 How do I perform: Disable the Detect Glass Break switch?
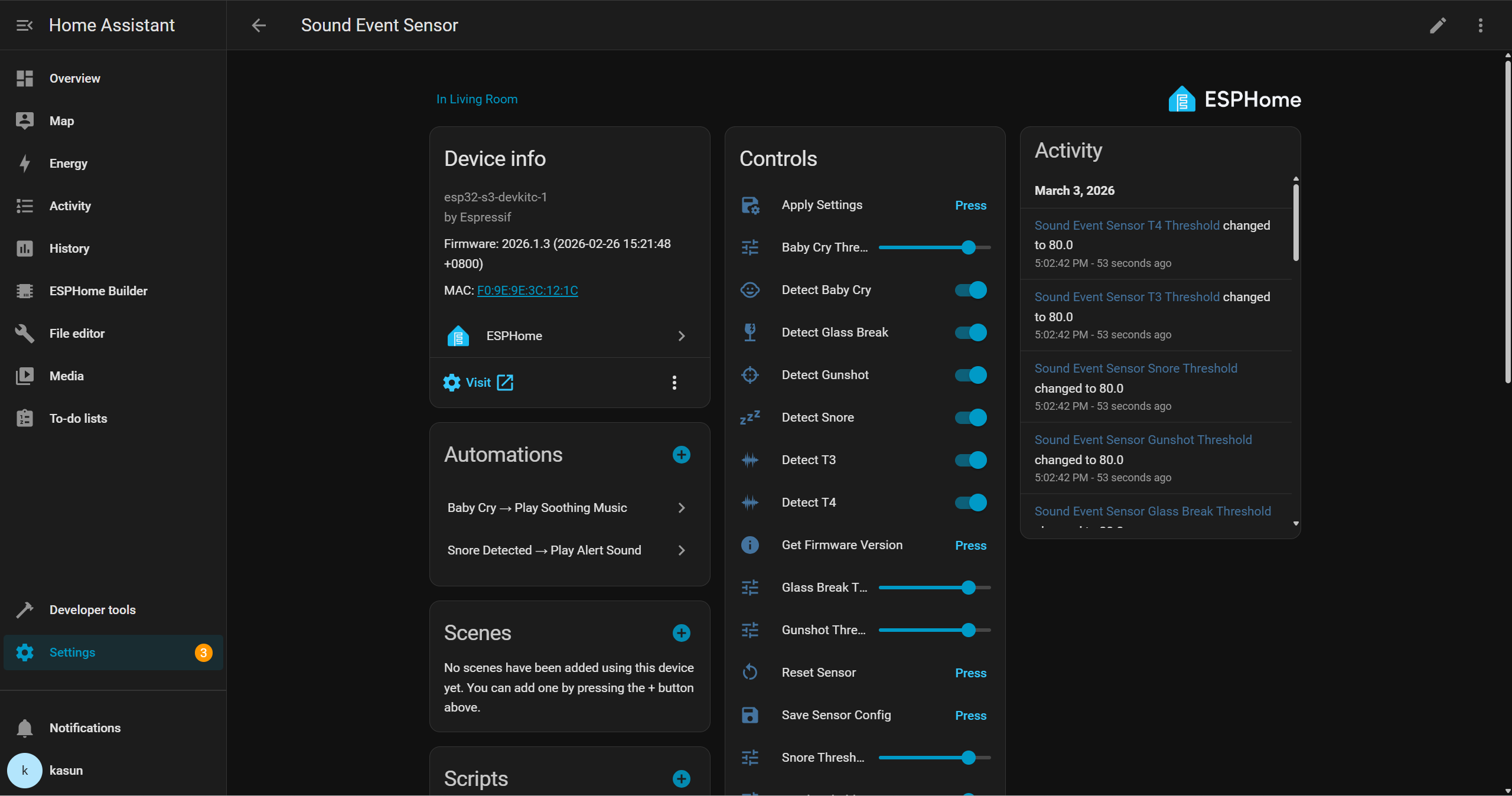click(970, 332)
